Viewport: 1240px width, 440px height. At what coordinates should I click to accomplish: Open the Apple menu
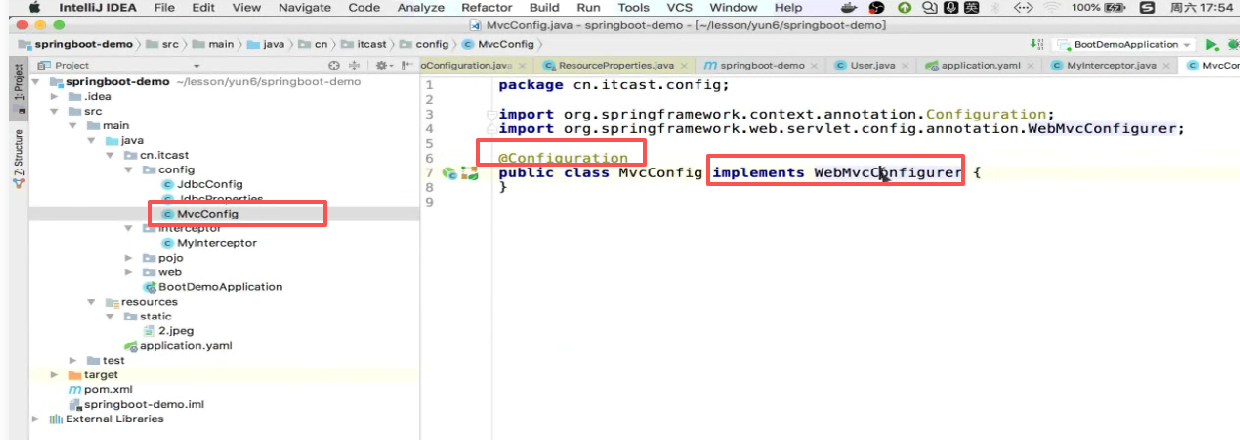click(34, 7)
